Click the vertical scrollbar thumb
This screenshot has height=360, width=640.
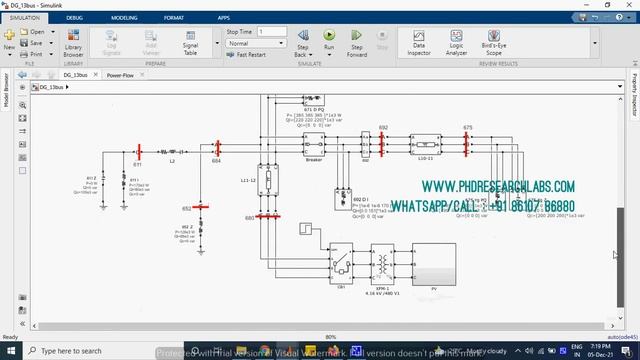click(620, 257)
